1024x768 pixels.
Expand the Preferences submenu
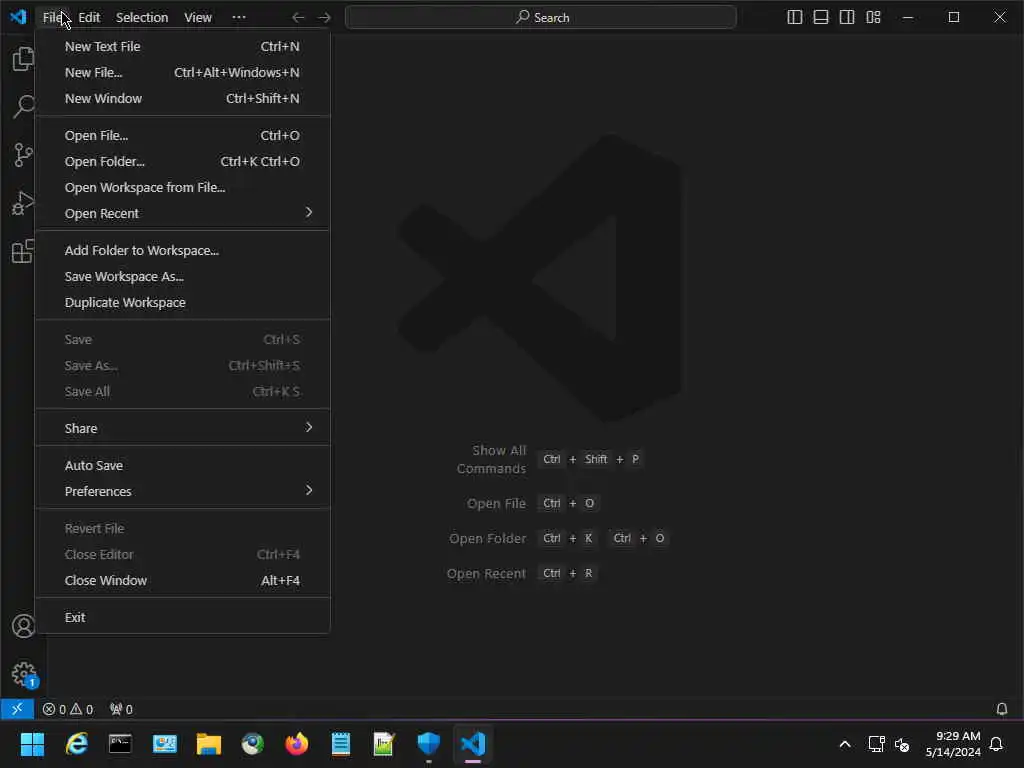pos(182,491)
